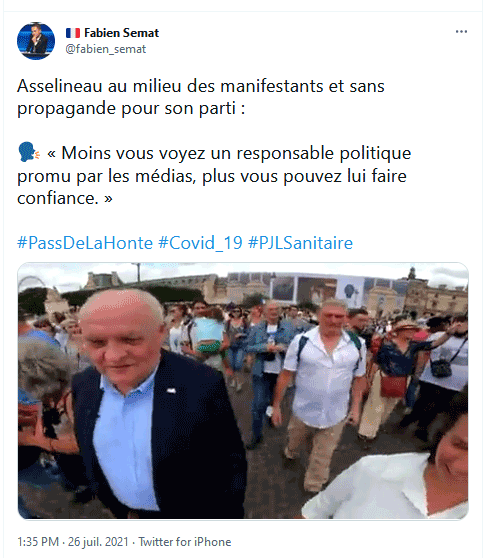Viewport: 490px width, 558px height.
Task: Click the French flag emoji beside the name
Action: [73, 33]
